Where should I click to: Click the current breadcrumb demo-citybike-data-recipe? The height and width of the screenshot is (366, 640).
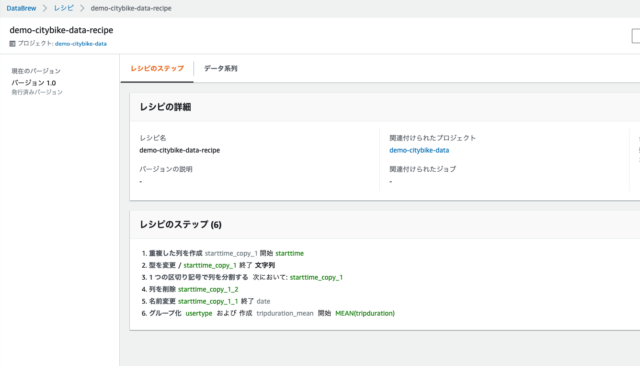(x=131, y=8)
